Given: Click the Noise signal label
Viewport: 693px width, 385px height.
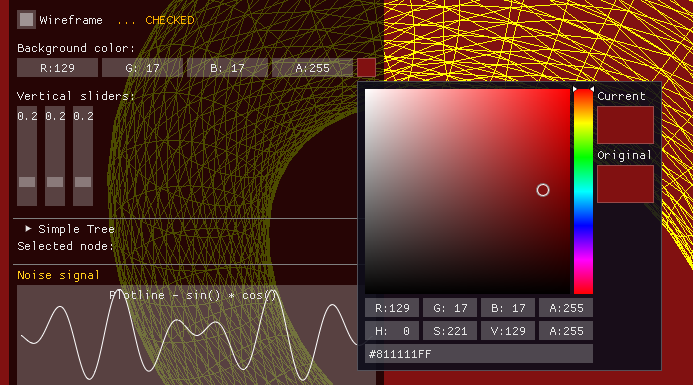Looking at the screenshot, I should 58,275.
